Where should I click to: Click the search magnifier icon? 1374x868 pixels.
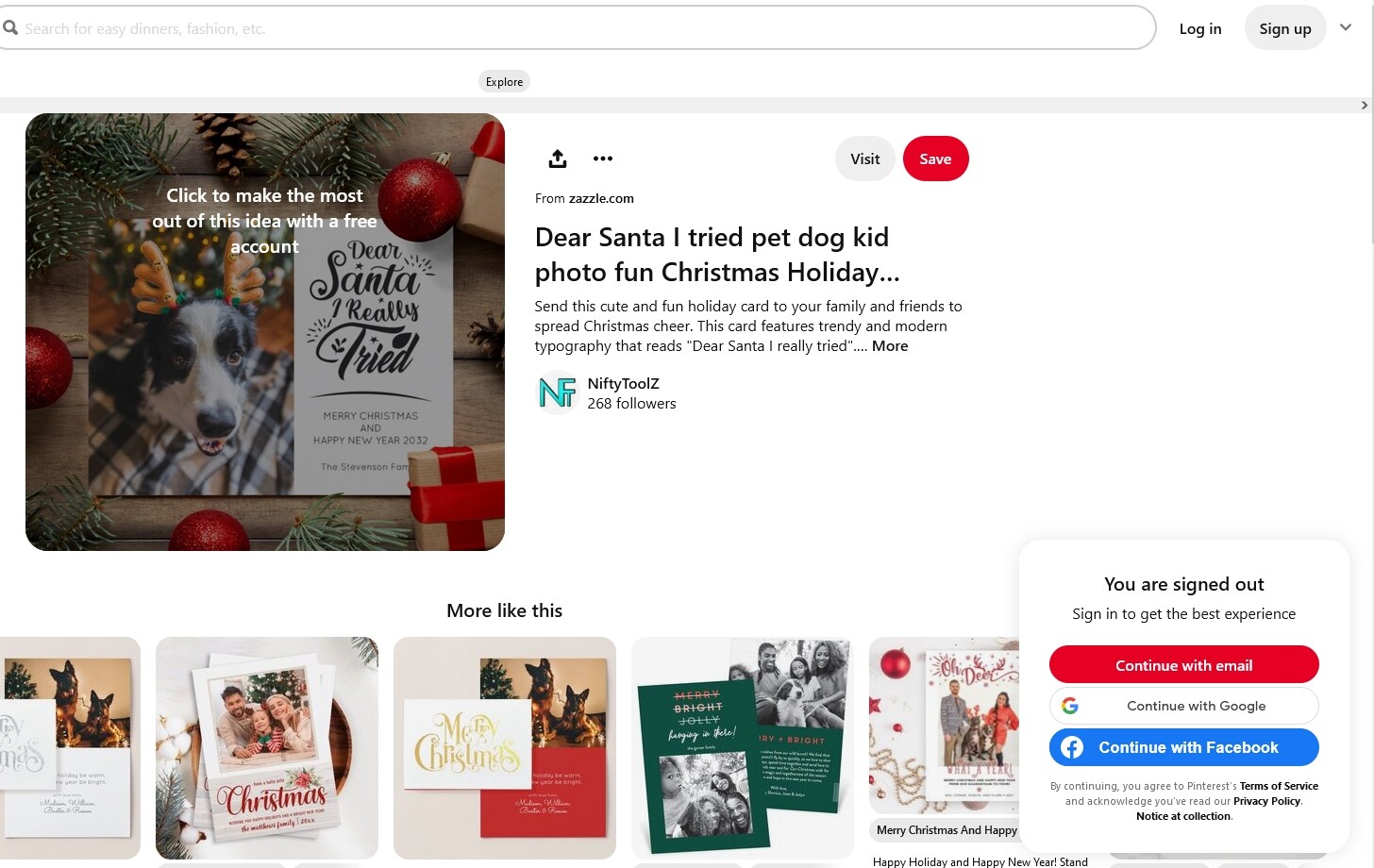[x=10, y=28]
